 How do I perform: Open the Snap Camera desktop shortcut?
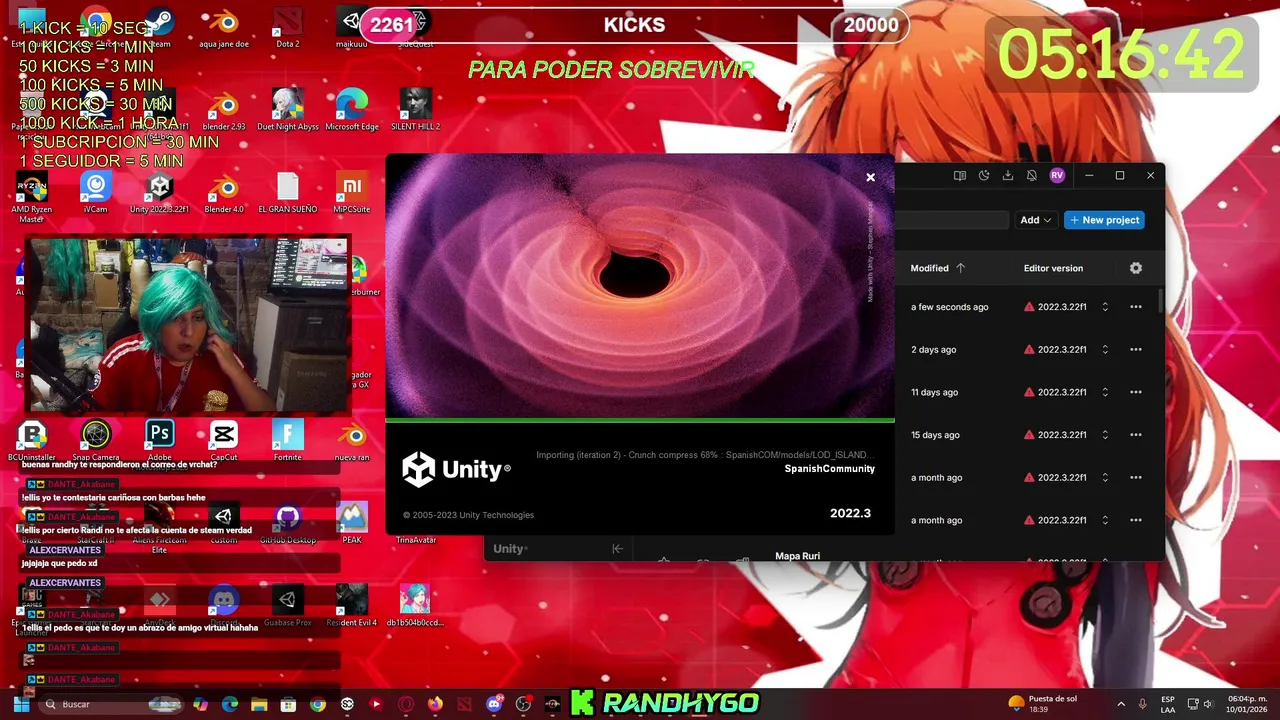(x=95, y=441)
